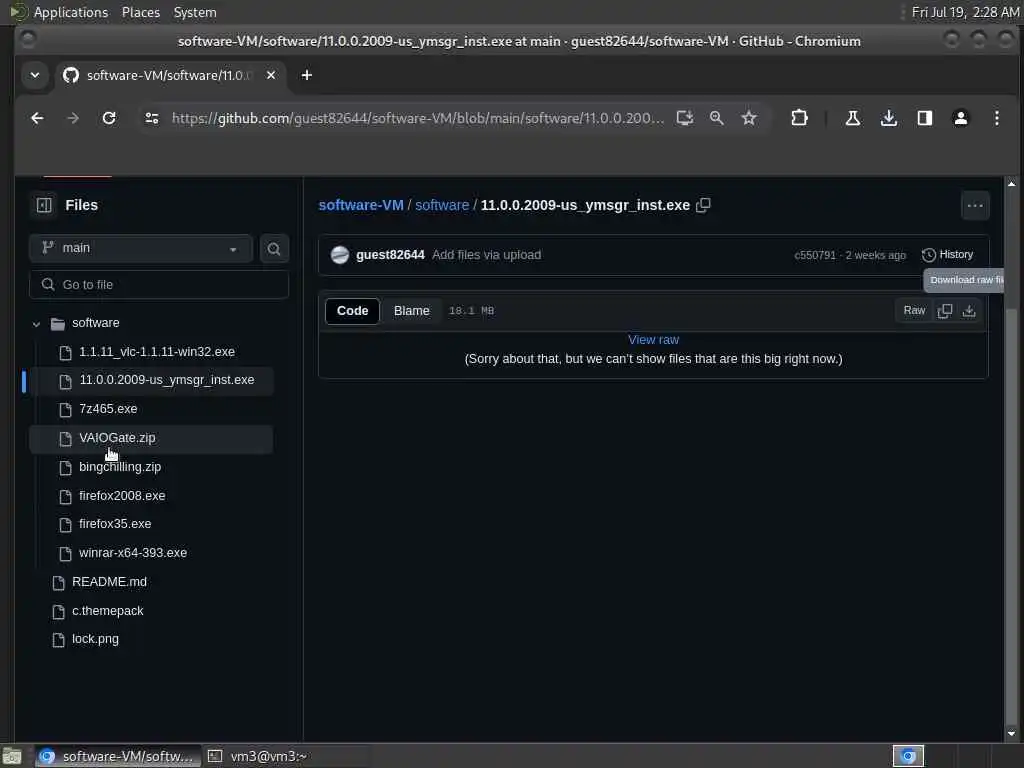Focus the Go to file input
Screen dimensions: 1024x768
159,285
